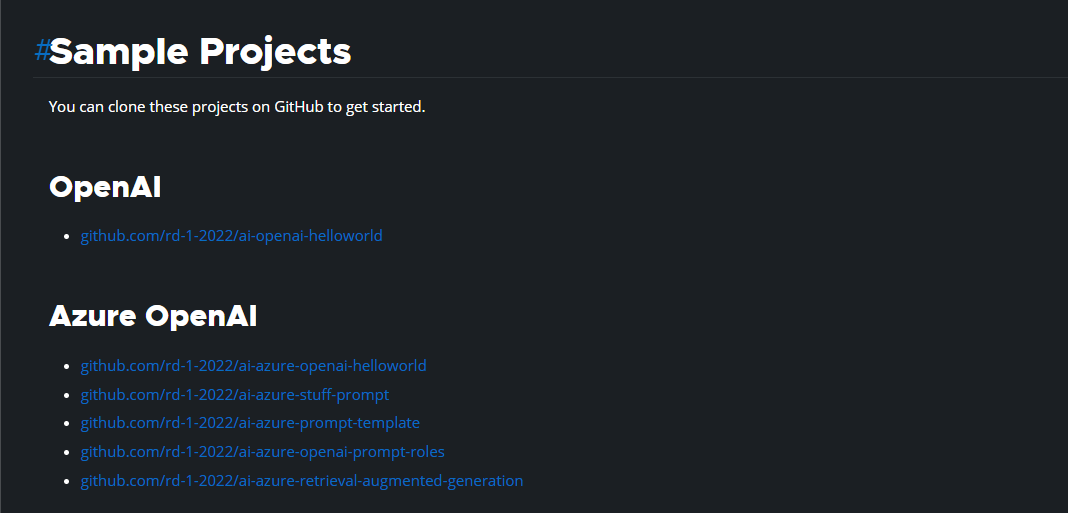The image size is (1068, 513).
Task: Click the word GitHub in the intro text
Action: point(298,106)
